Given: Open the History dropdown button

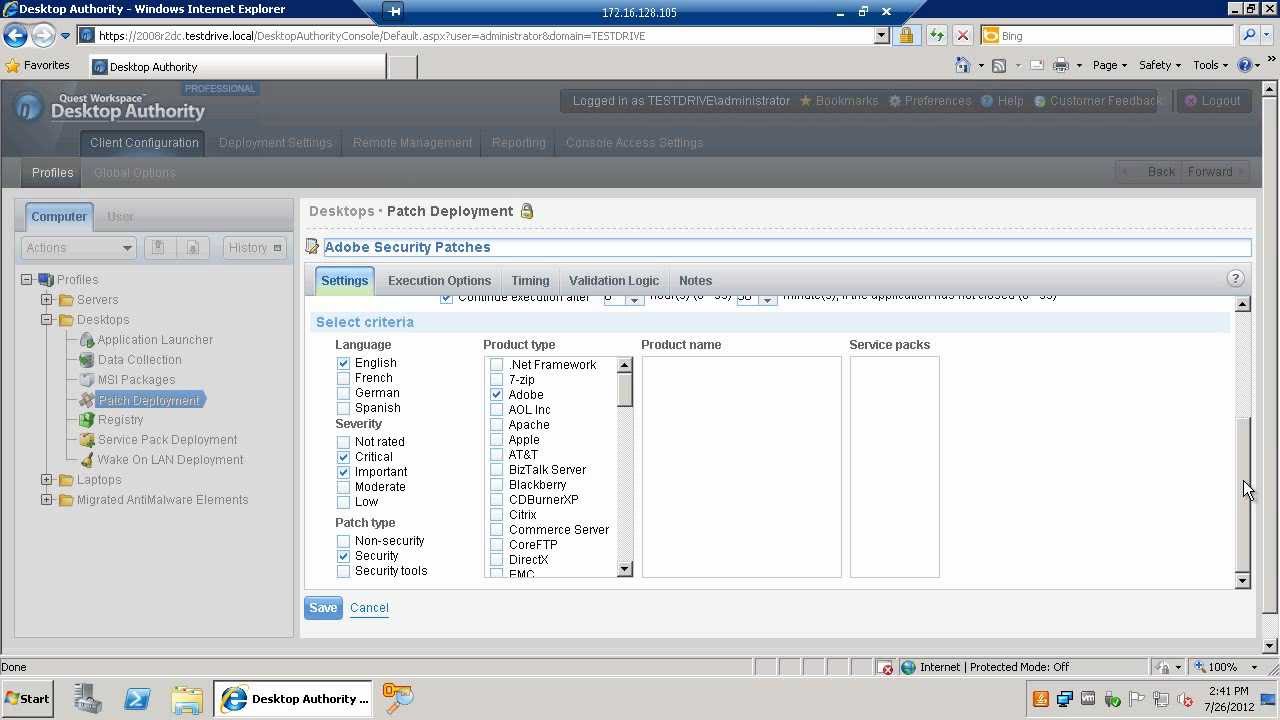Looking at the screenshot, I should click(x=255, y=248).
